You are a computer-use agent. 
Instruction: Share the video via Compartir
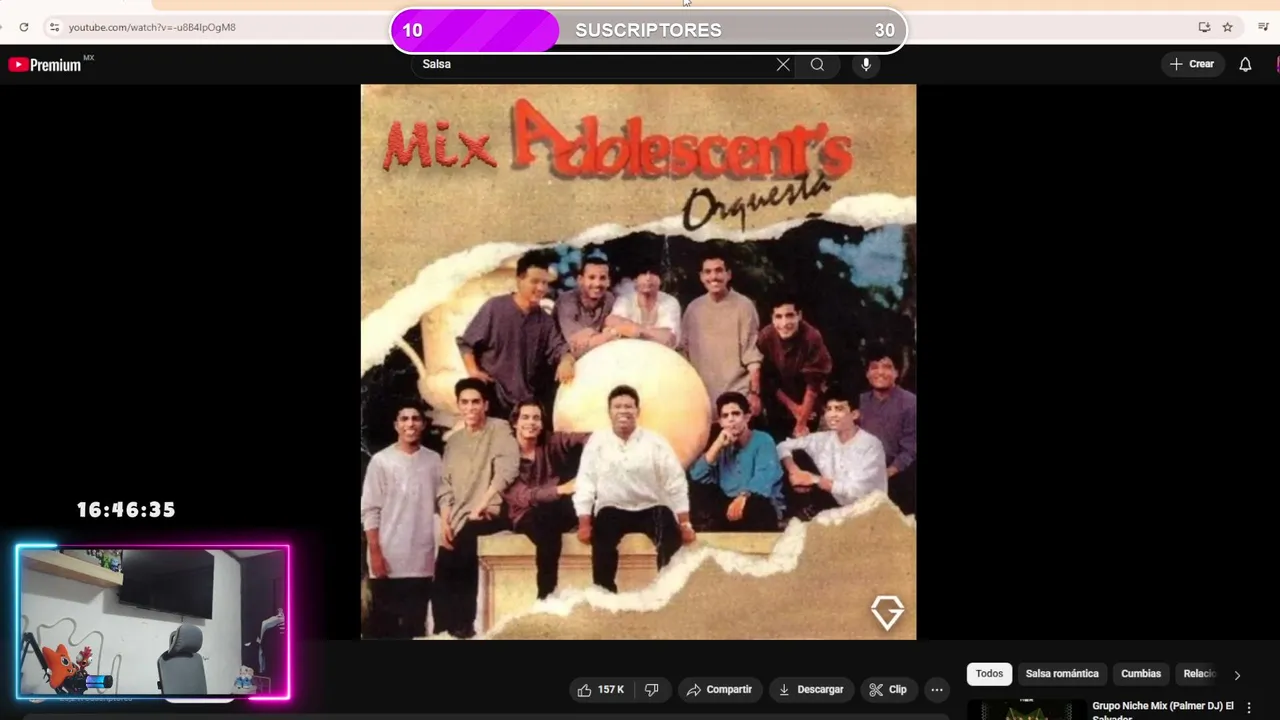(x=718, y=689)
